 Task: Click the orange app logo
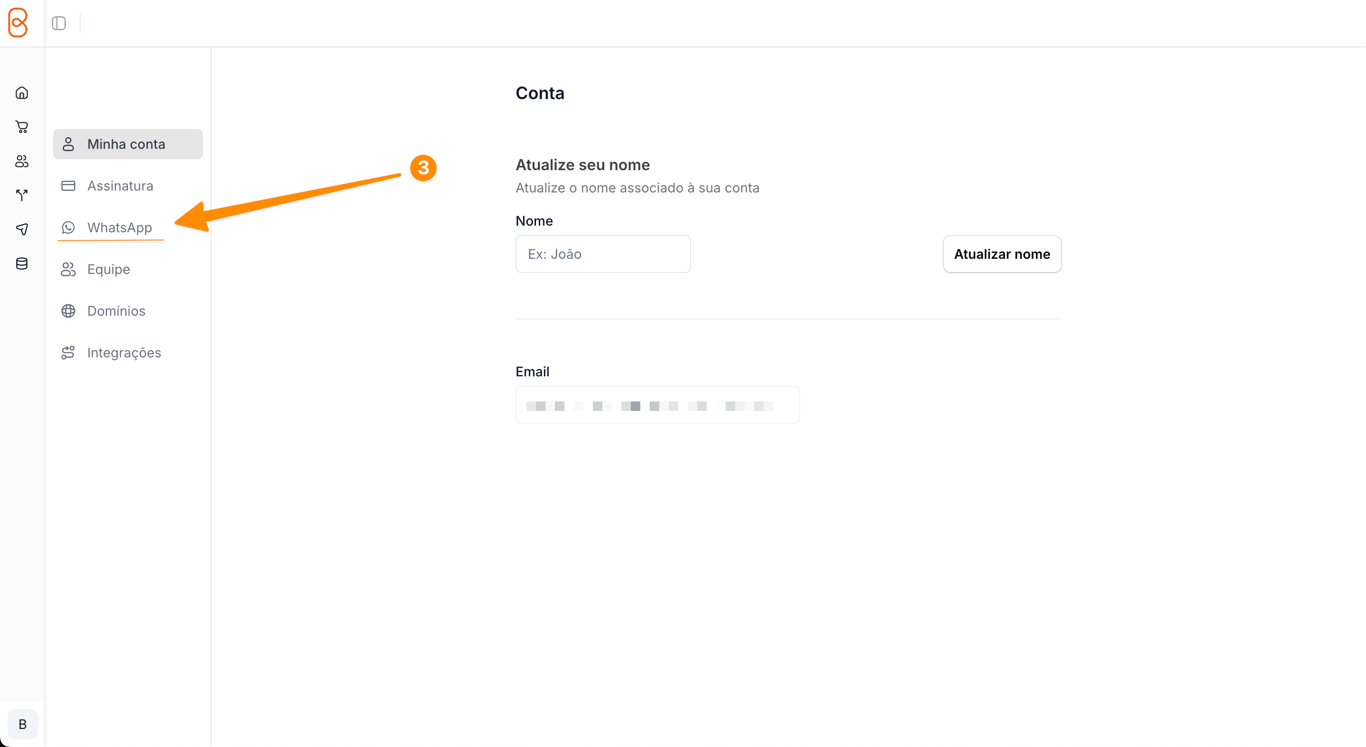[18, 22]
